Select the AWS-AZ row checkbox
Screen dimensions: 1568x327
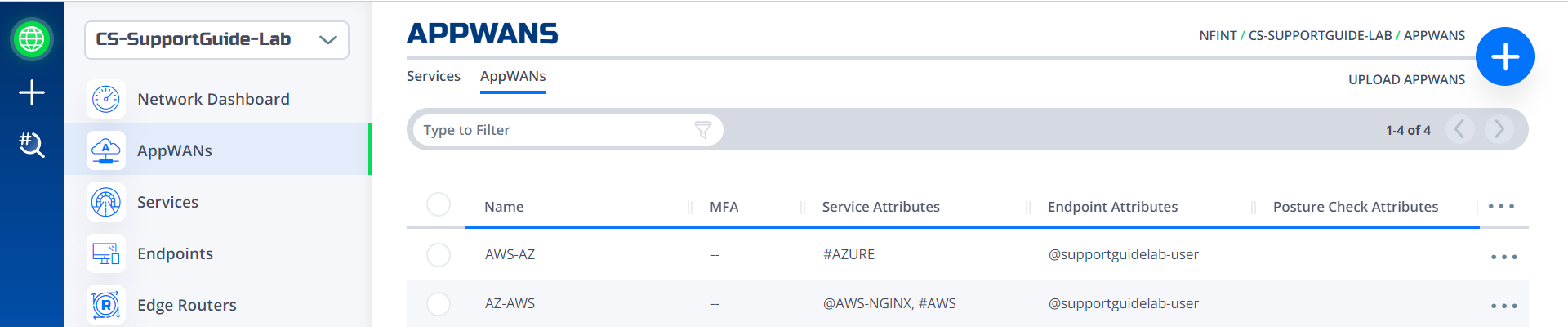tap(439, 255)
